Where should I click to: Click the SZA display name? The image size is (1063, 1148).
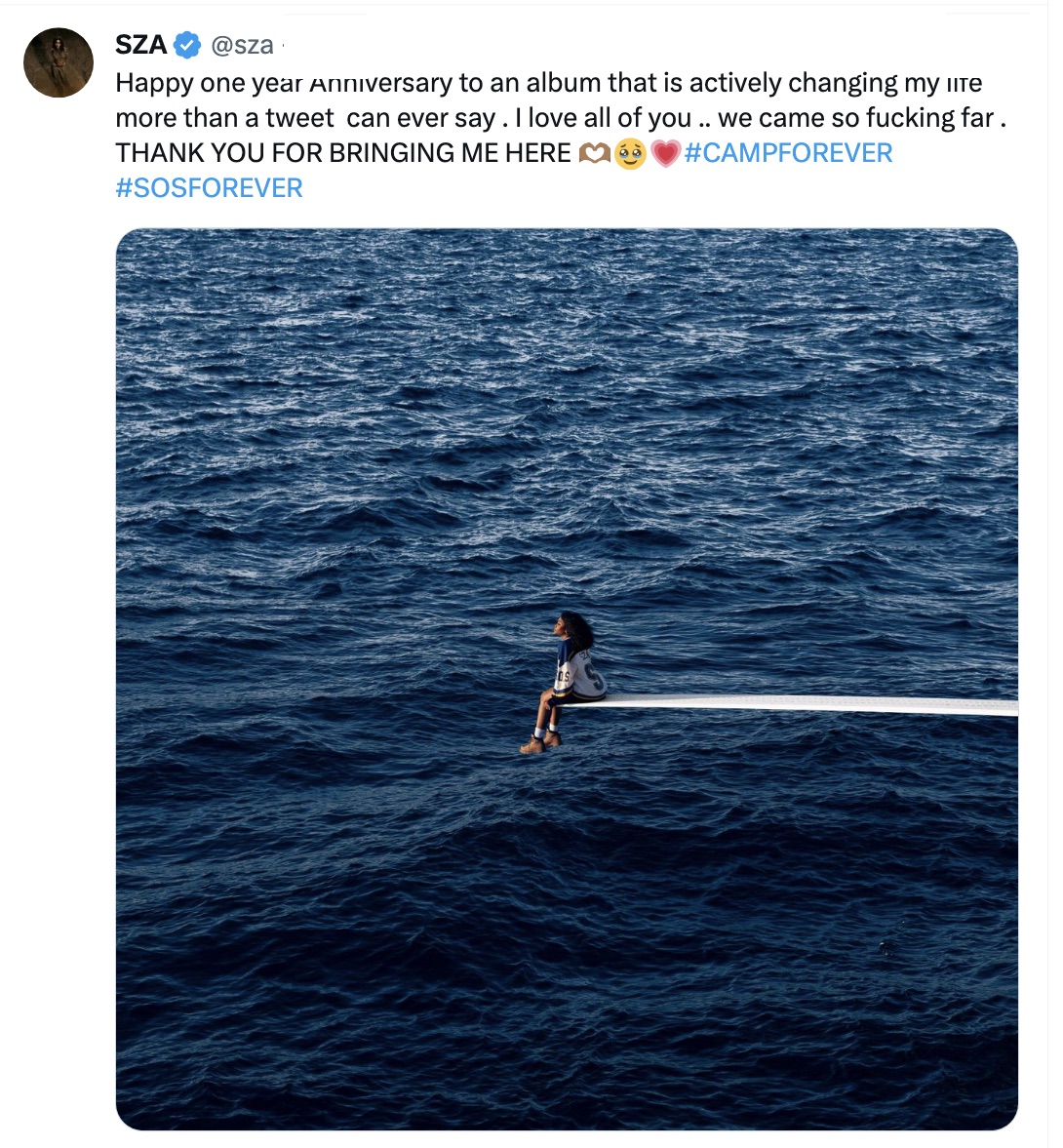tap(140, 45)
